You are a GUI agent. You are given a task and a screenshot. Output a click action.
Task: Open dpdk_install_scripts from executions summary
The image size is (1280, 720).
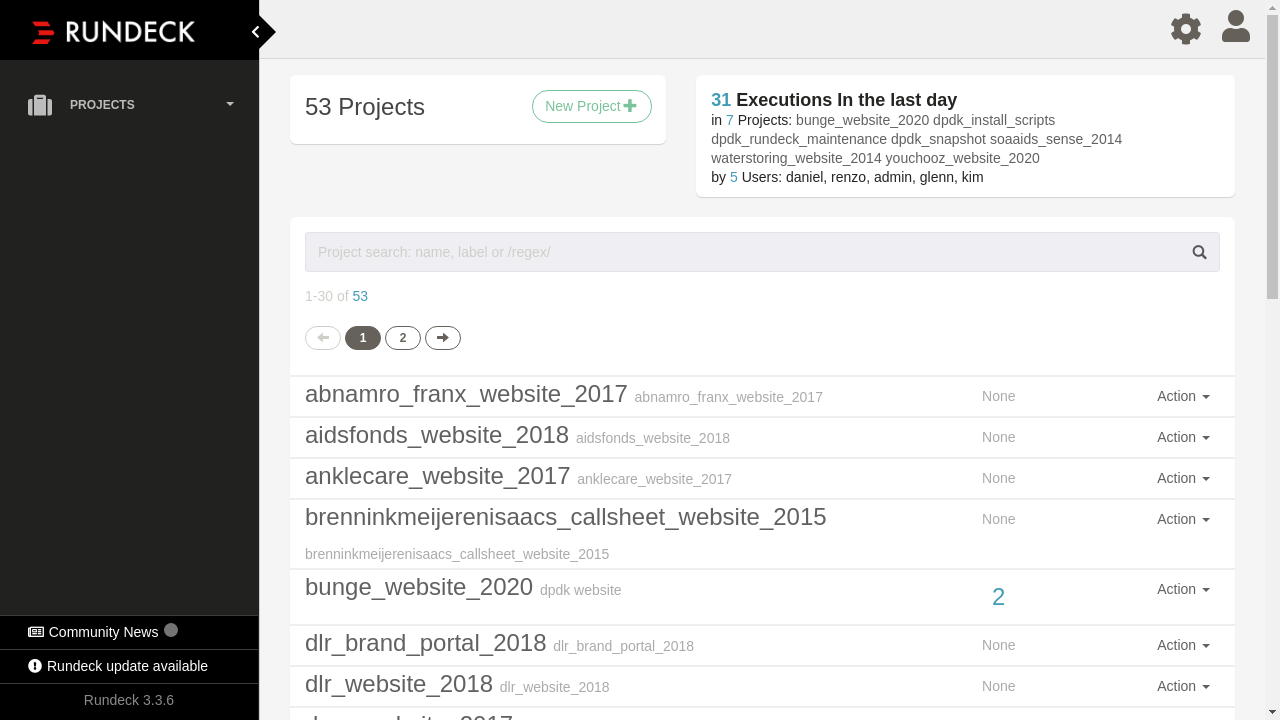coord(994,120)
